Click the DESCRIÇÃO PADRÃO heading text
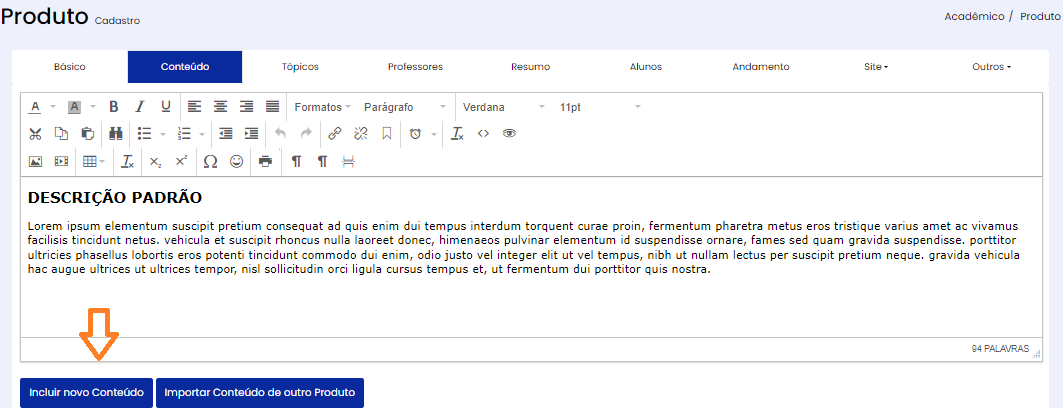 click(115, 198)
